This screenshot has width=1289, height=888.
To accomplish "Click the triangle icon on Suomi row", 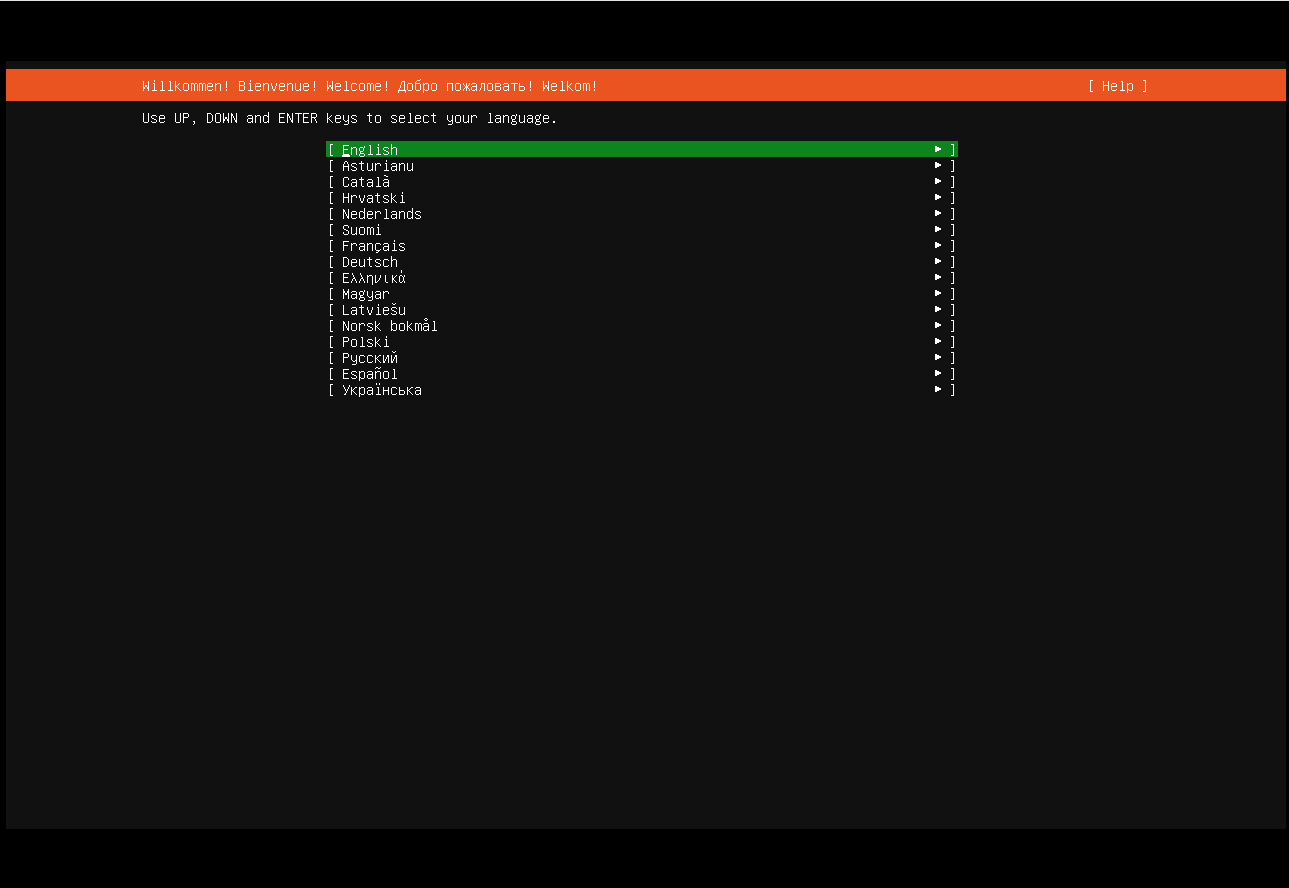I will pyautogui.click(x=938, y=230).
